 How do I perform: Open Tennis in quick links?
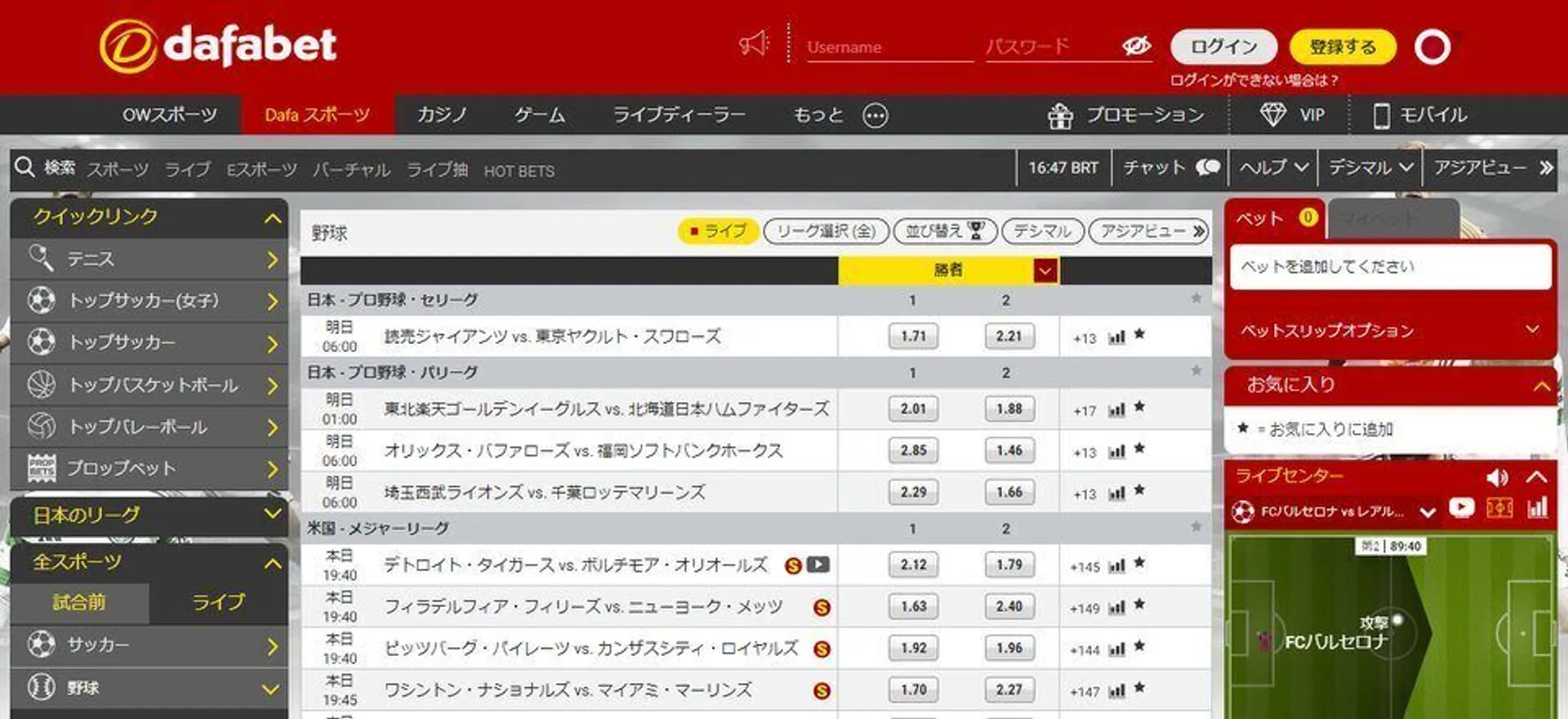[149, 259]
